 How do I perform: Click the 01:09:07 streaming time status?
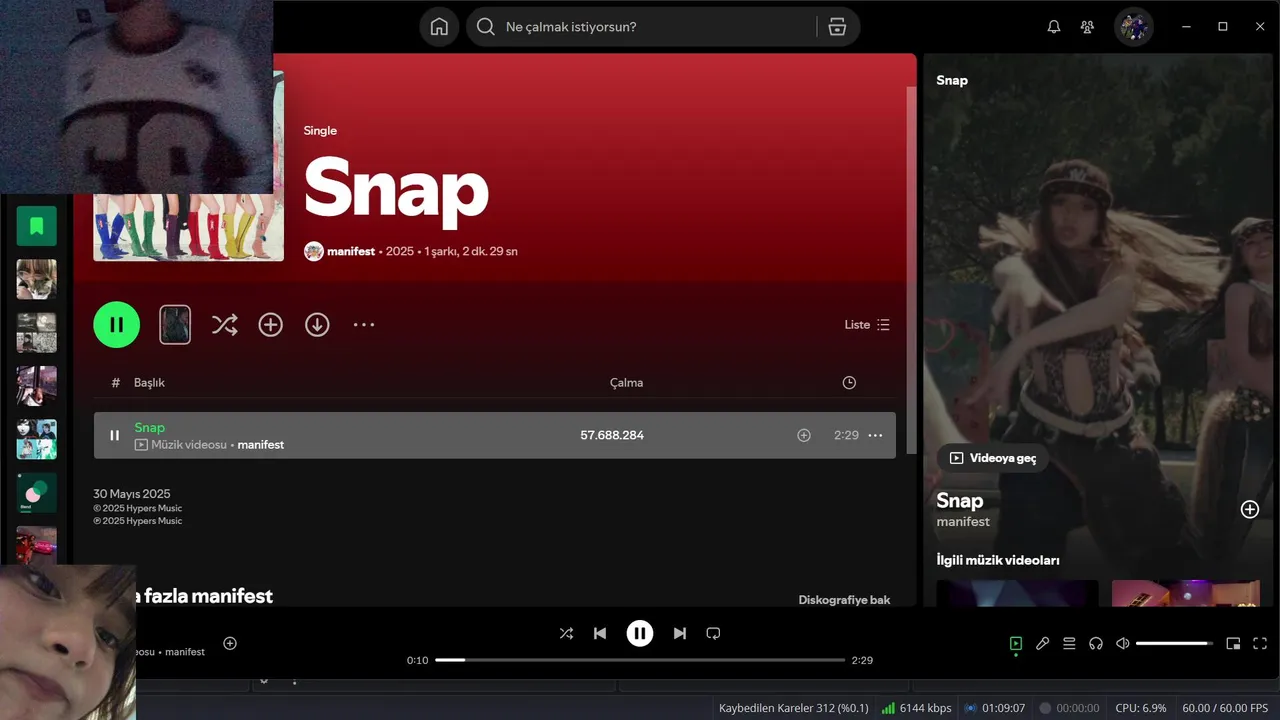point(994,708)
